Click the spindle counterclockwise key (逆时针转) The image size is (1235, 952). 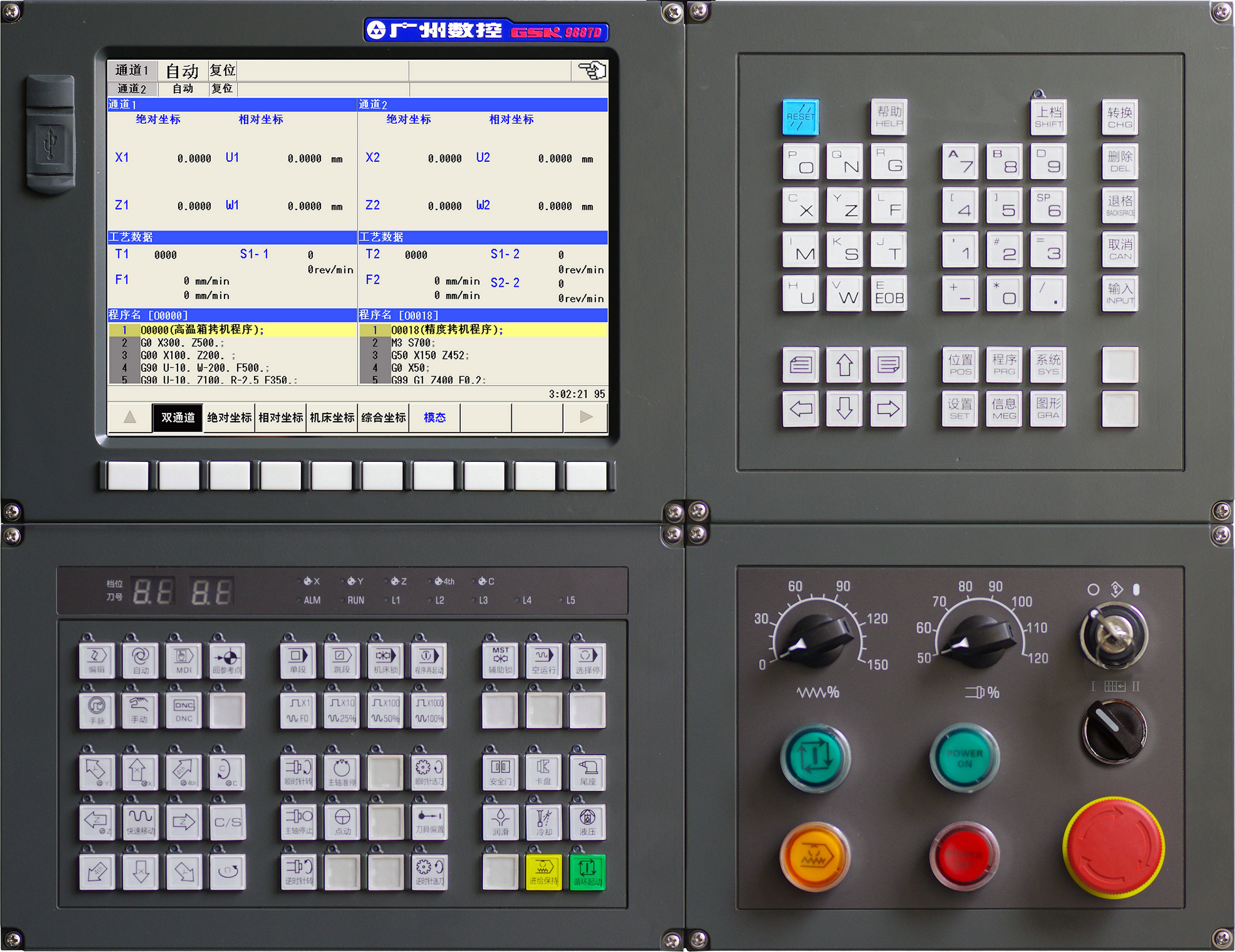(x=298, y=872)
